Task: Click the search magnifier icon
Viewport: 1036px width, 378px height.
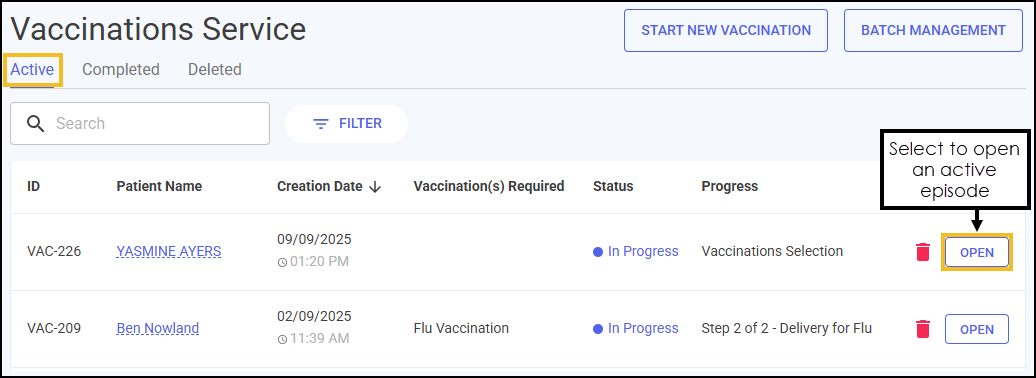Action: coord(36,124)
